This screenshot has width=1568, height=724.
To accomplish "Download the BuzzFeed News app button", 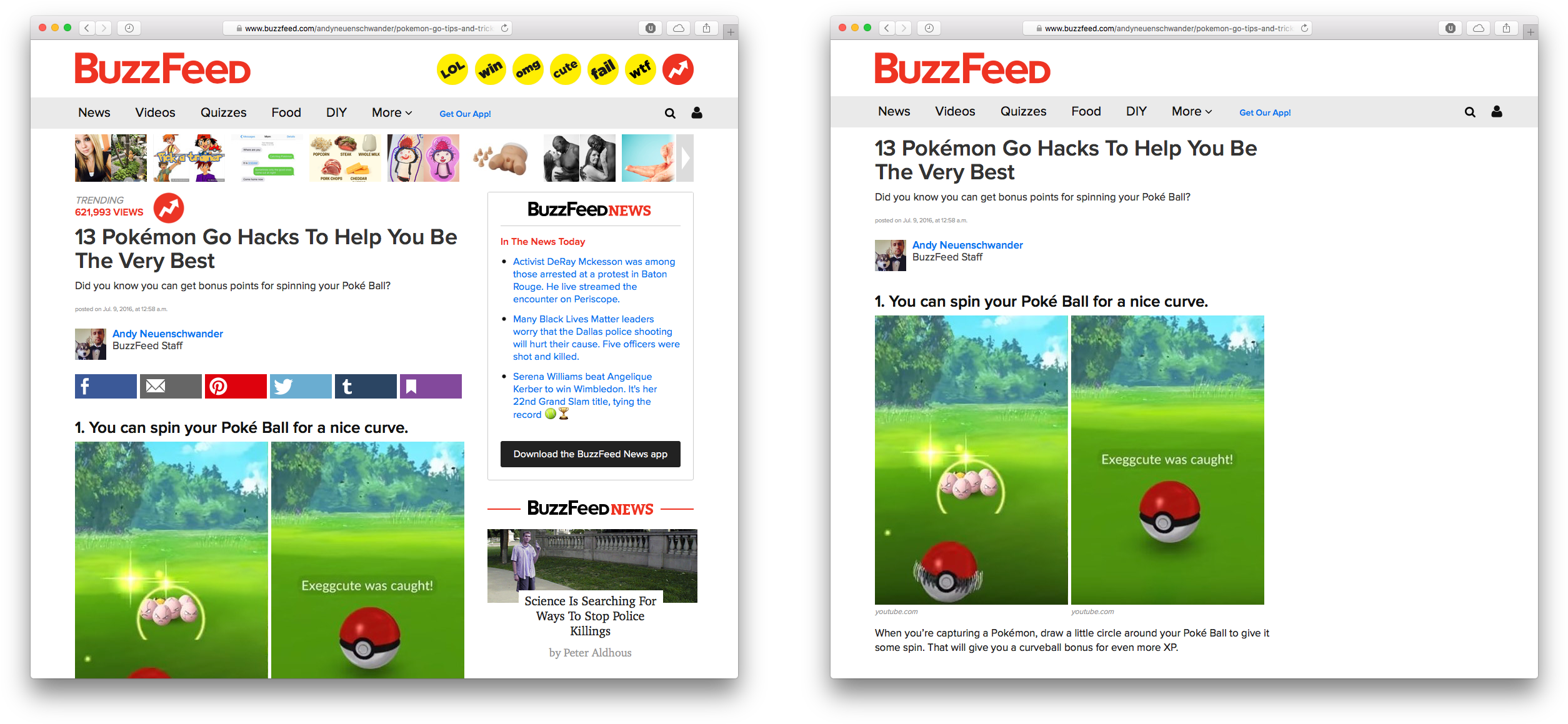I will [x=590, y=454].
